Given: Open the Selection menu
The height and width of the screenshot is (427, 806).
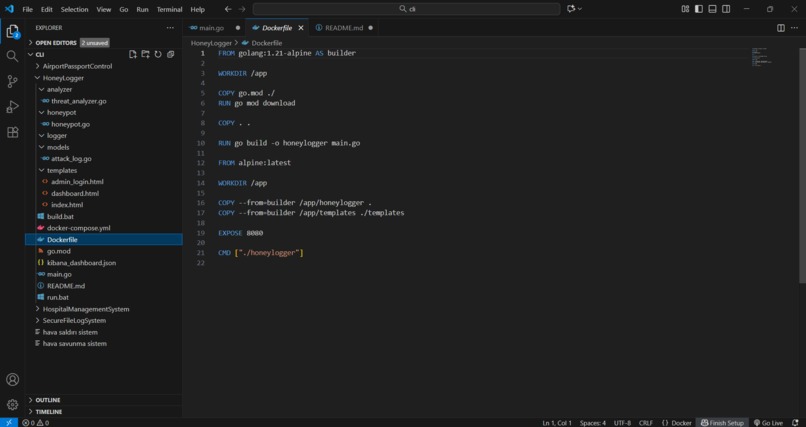Looking at the screenshot, I should click(75, 9).
